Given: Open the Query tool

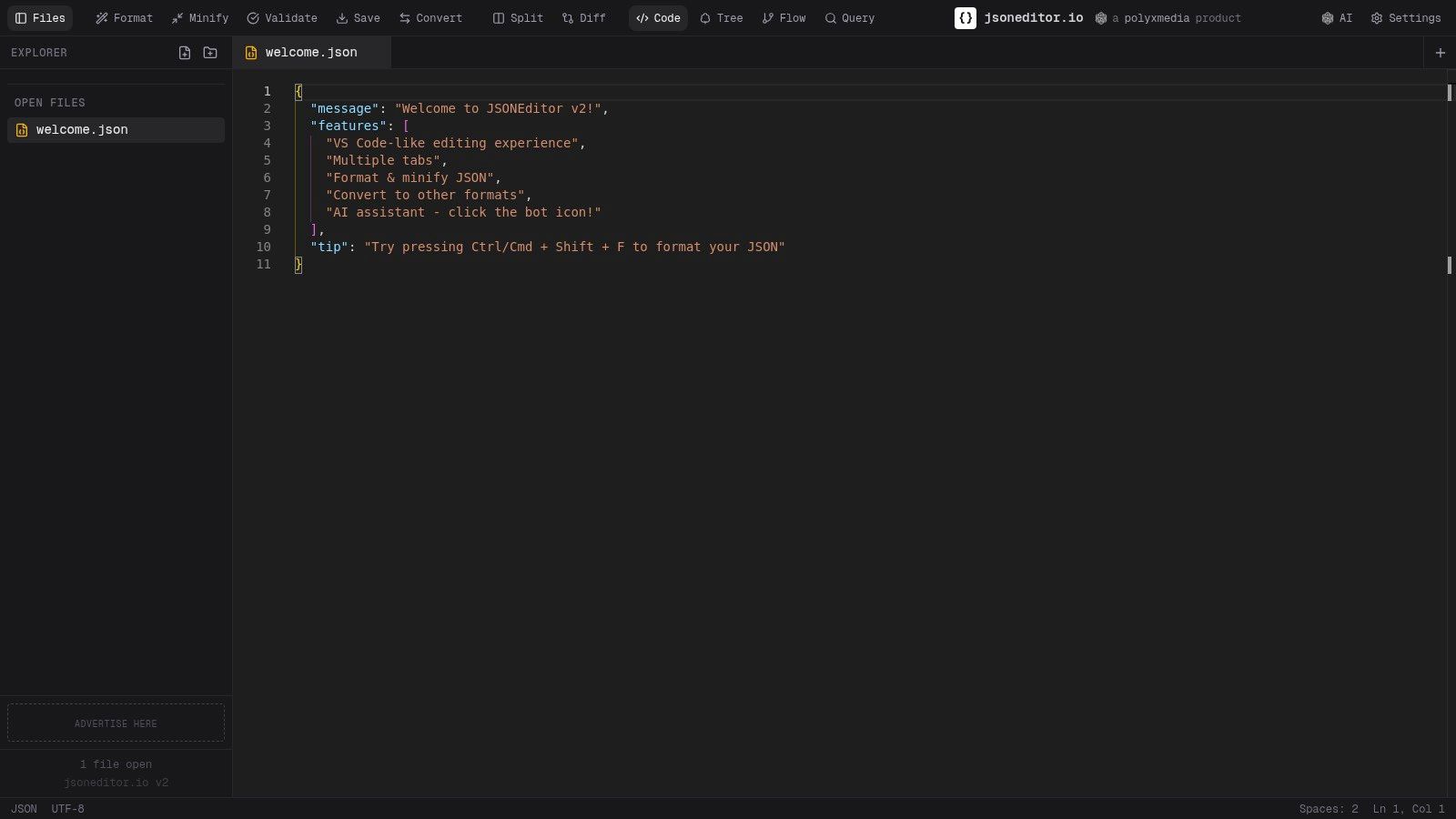Looking at the screenshot, I should [849, 18].
